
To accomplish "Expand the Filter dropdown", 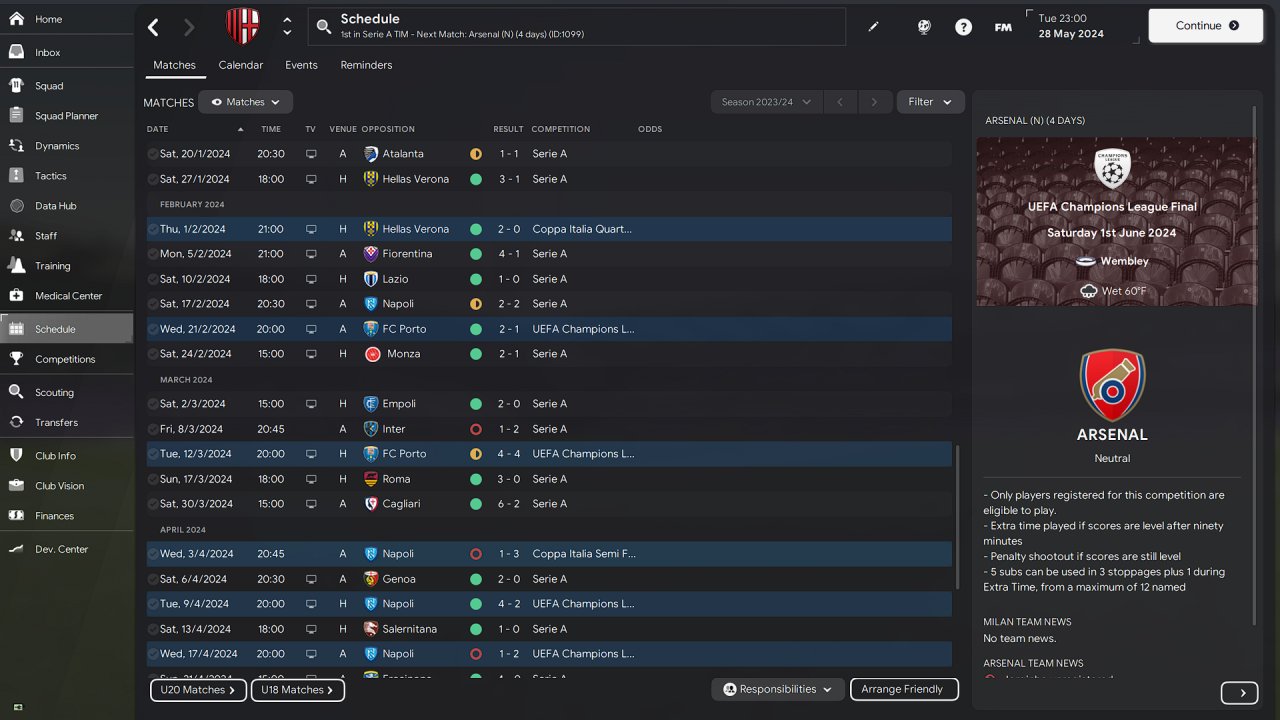I will 930,102.
